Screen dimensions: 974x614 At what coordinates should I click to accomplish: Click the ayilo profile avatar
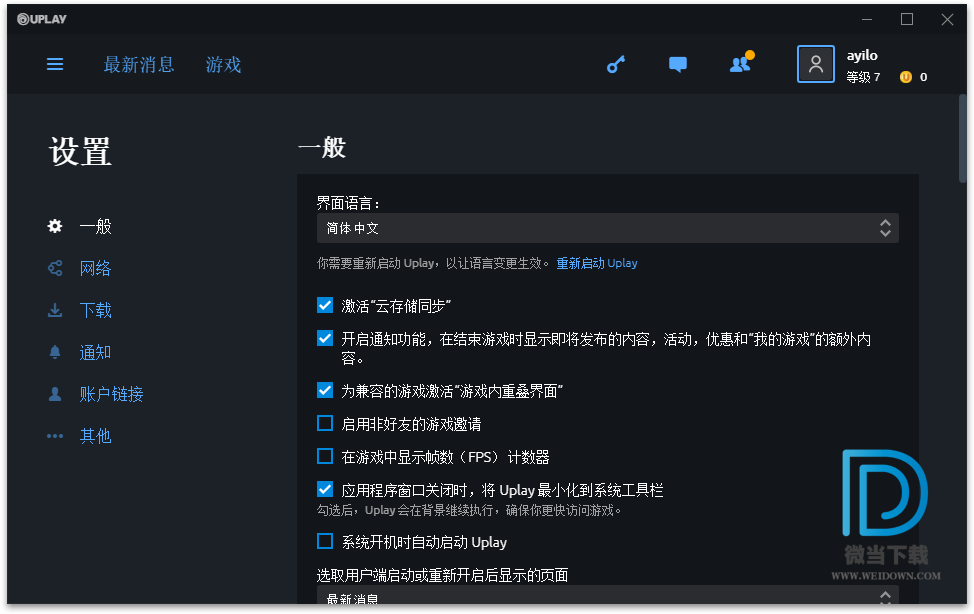pyautogui.click(x=816, y=63)
